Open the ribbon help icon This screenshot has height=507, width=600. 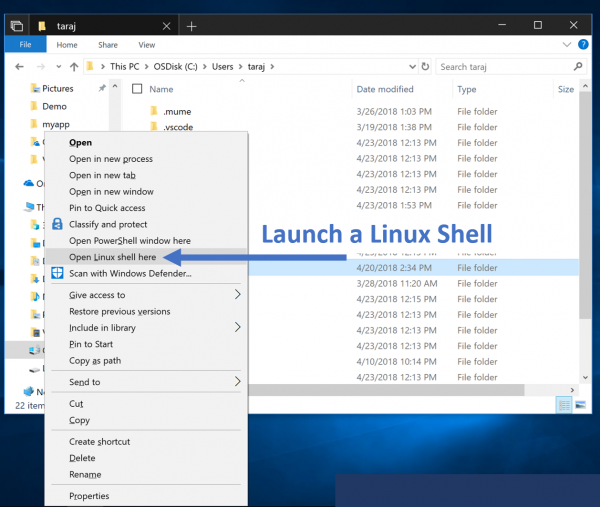tap(582, 45)
